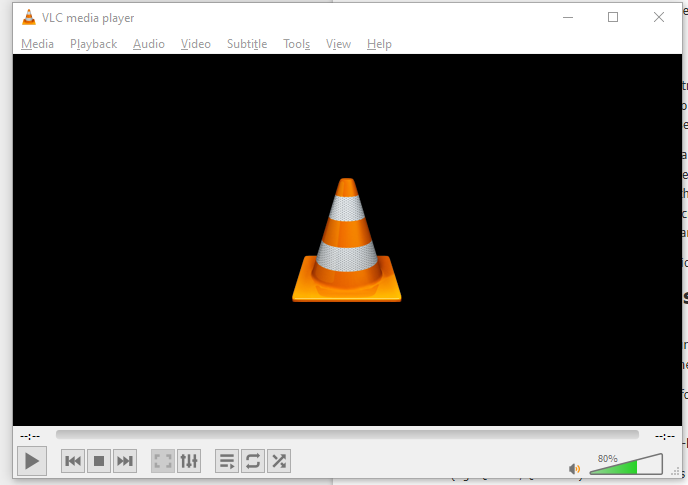The height and width of the screenshot is (485, 688).
Task: Click the Play button
Action: pos(32,461)
